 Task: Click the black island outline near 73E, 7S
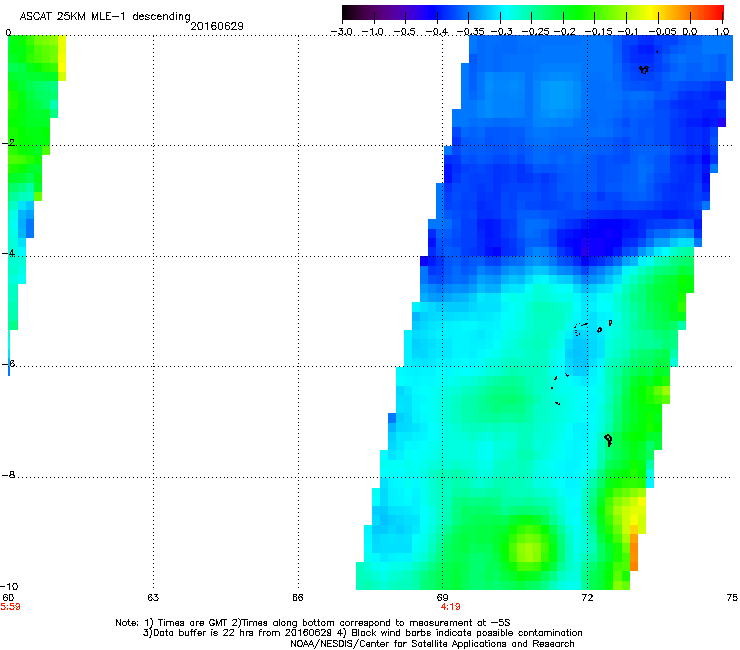[x=608, y=440]
